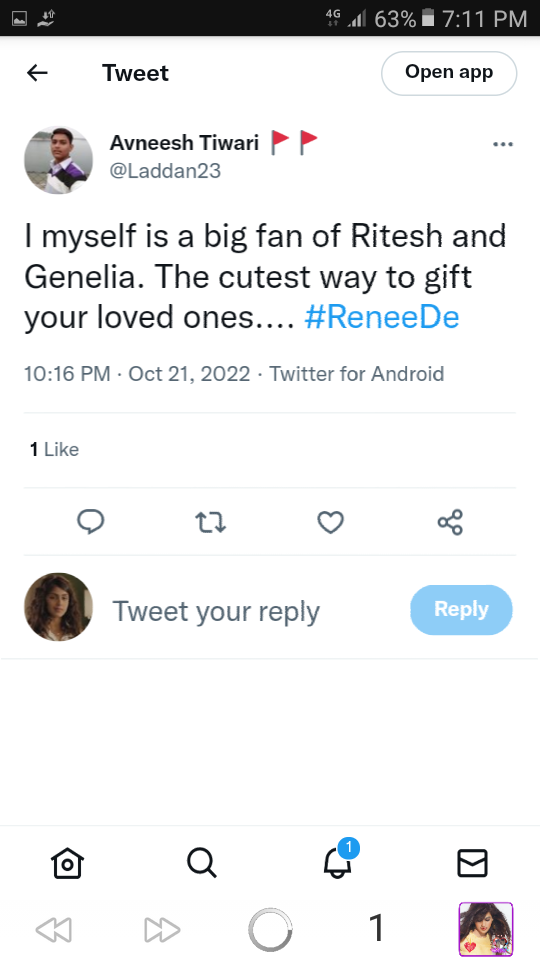540x960 pixels.
Task: Tap the blue Reply button
Action: 461,609
